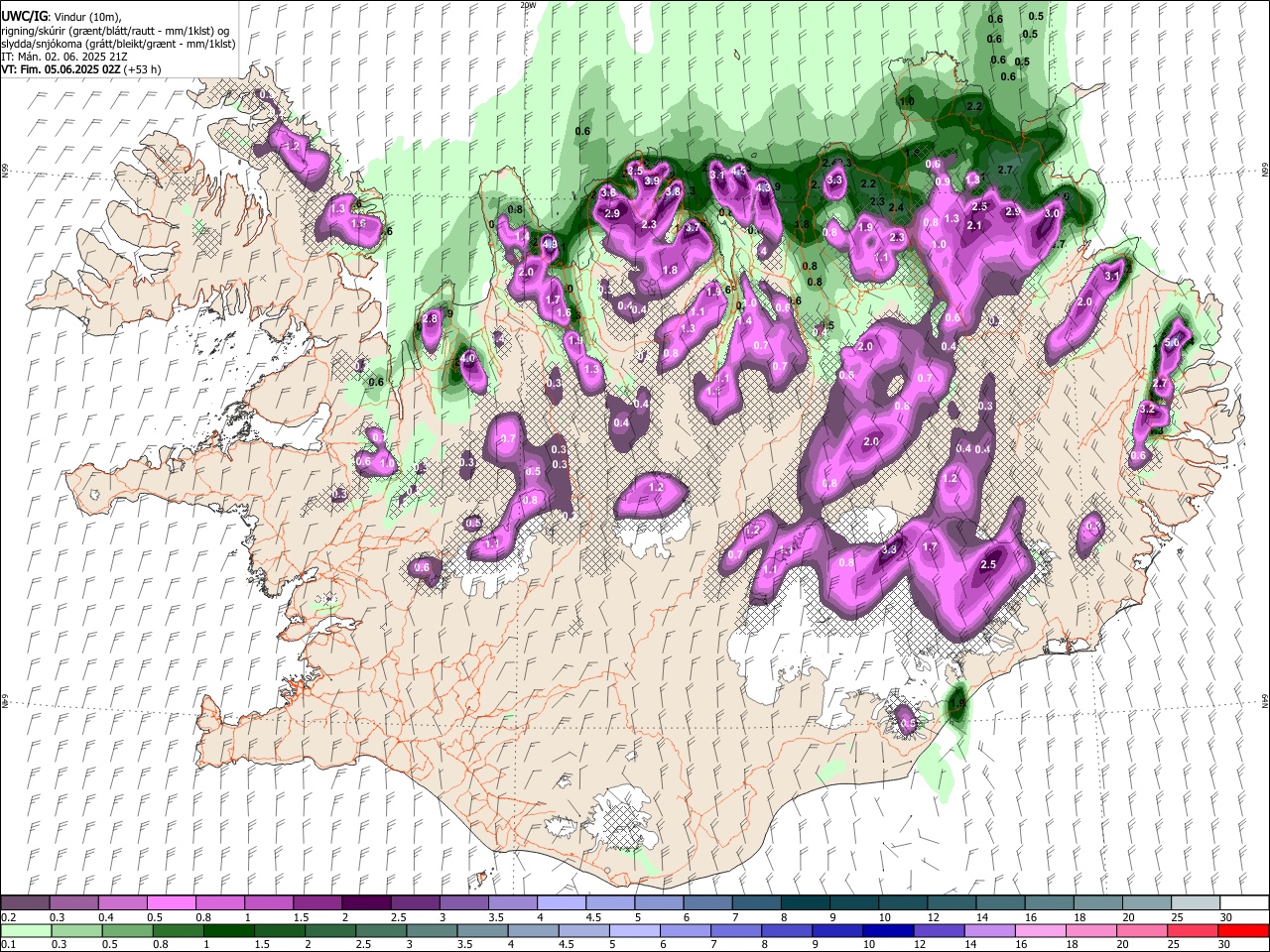
Task: Choose upper-row swatch between 7 and 8
Action: pos(756,903)
